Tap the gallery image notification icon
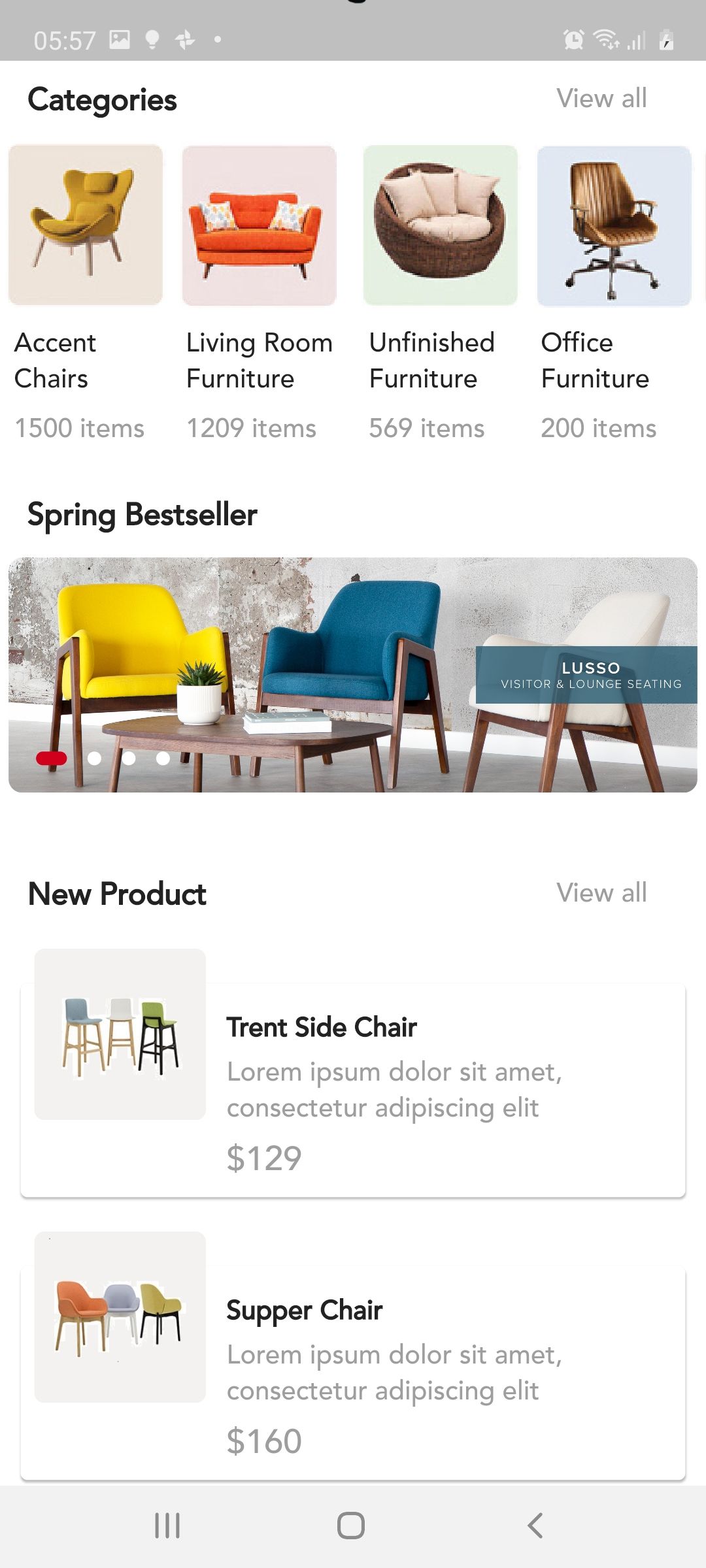Viewport: 706px width, 1568px height. 120,40
